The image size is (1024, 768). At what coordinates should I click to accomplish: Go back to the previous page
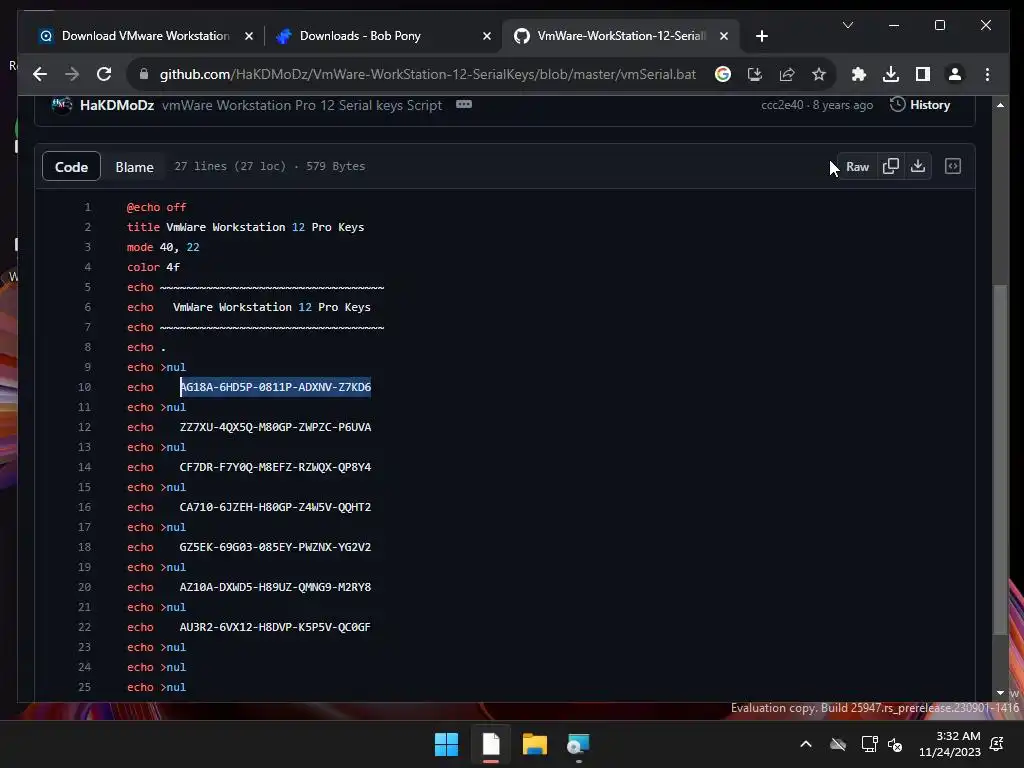point(40,74)
